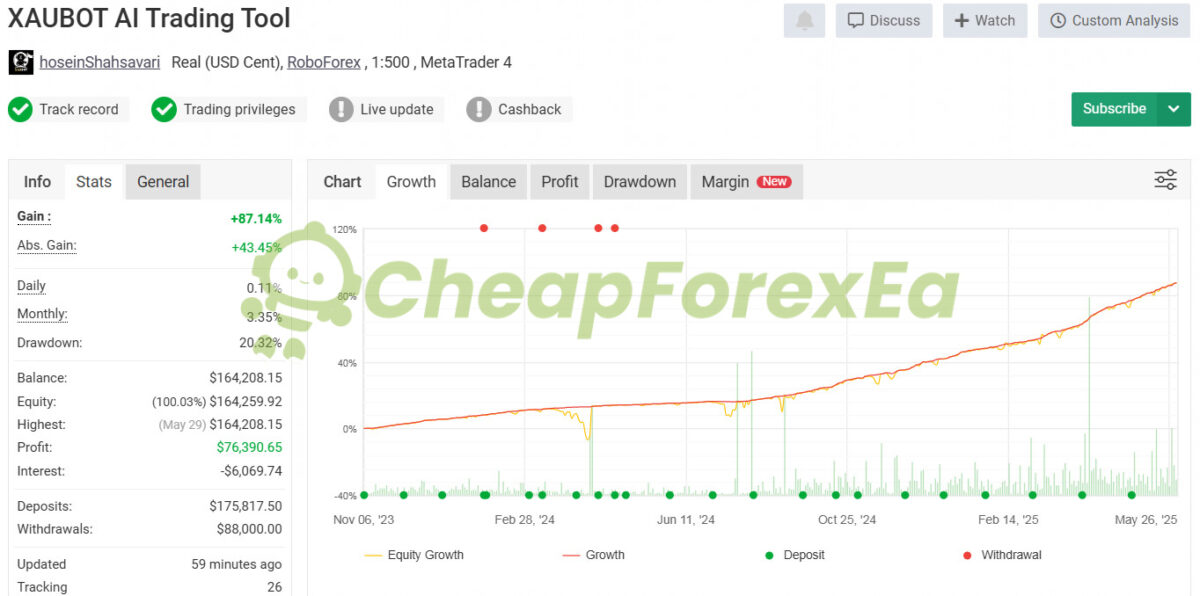Click the Daily label
The width and height of the screenshot is (1200, 596).
(x=32, y=286)
